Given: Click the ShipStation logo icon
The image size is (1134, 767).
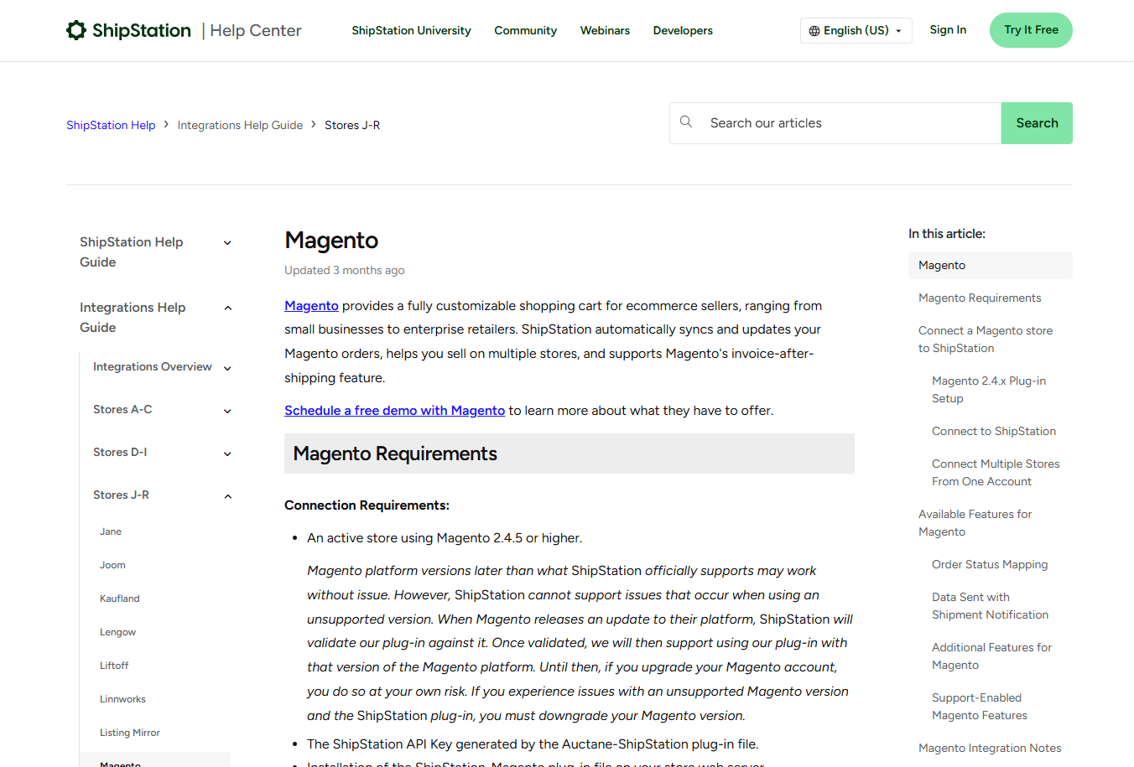Looking at the screenshot, I should click(x=77, y=30).
